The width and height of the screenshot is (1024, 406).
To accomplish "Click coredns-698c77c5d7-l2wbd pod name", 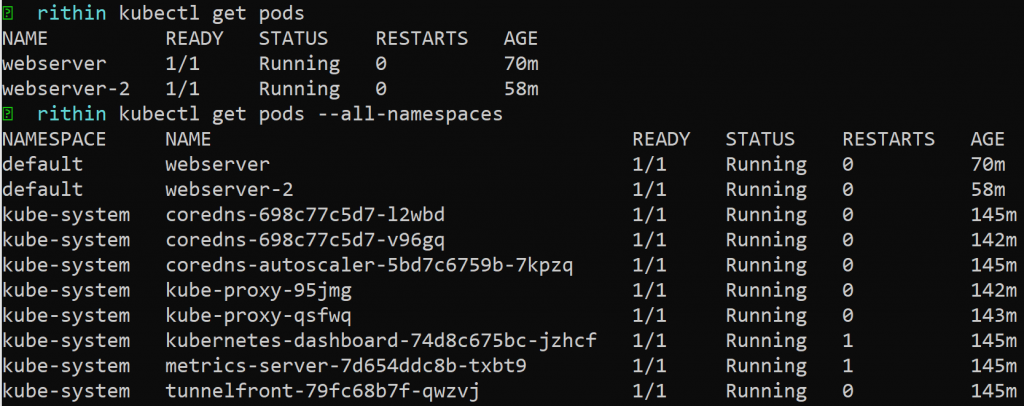I will [x=305, y=215].
